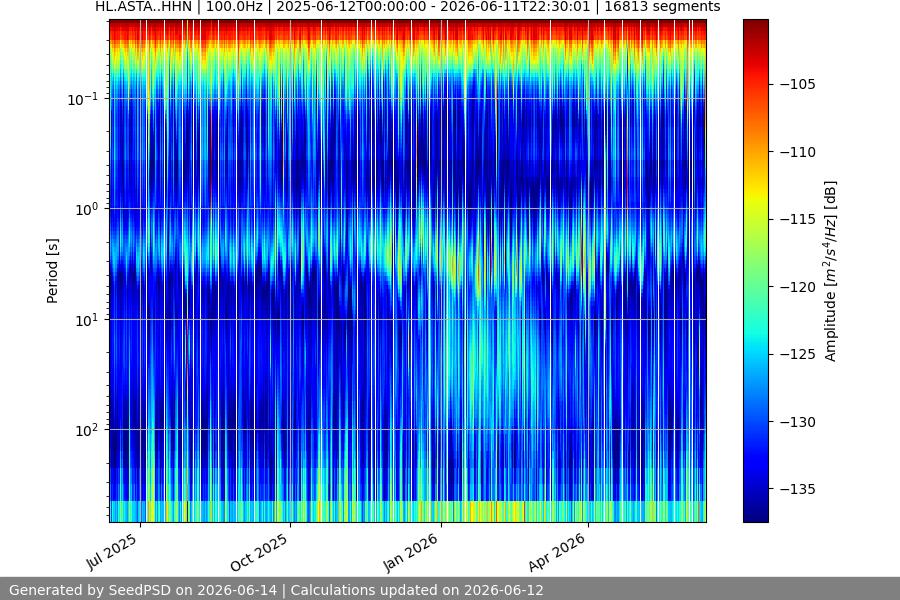
Task: Click the 10² period tick label
Action: pyautogui.click(x=87, y=431)
